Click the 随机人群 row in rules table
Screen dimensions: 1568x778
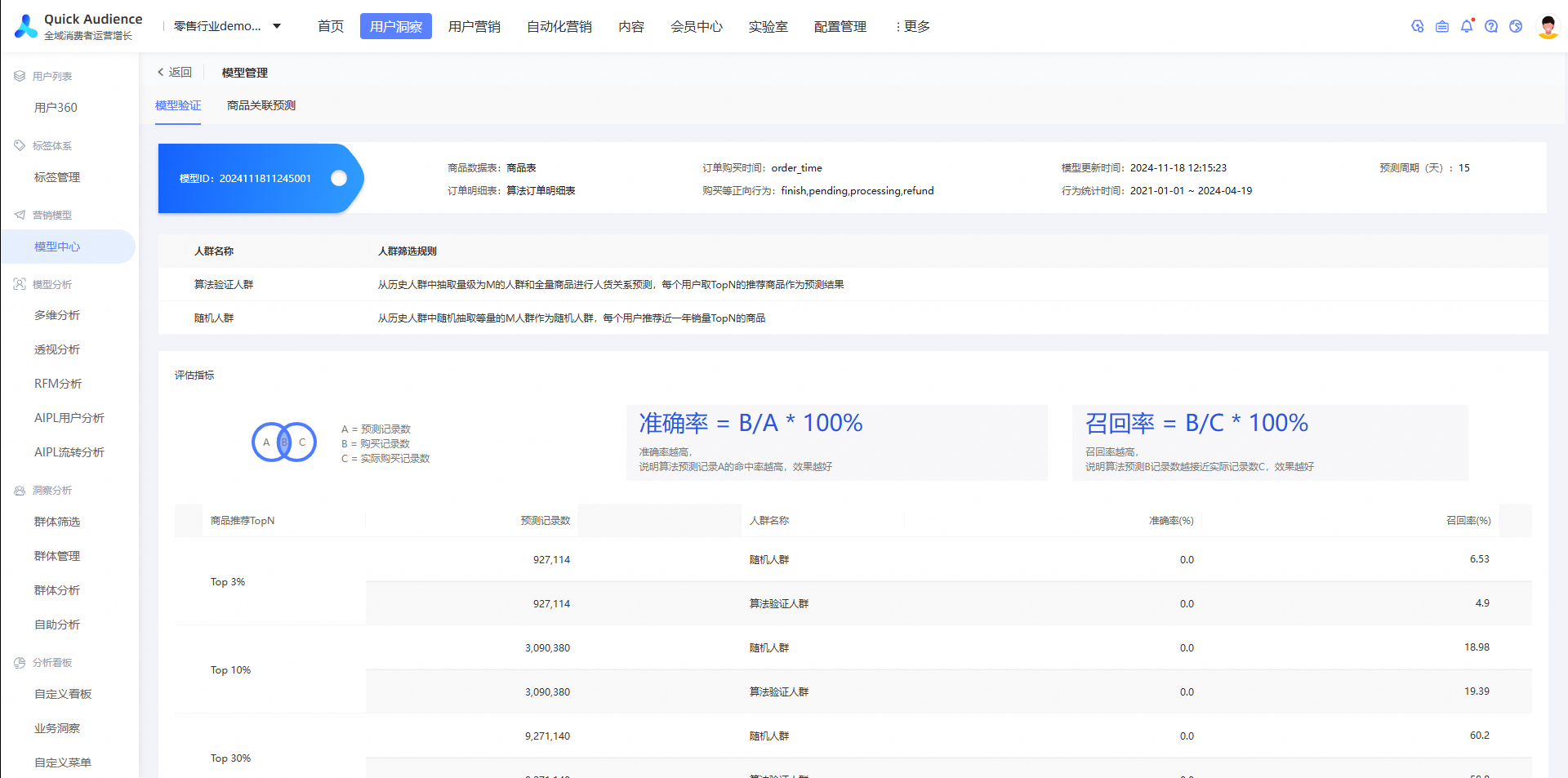[853, 318]
